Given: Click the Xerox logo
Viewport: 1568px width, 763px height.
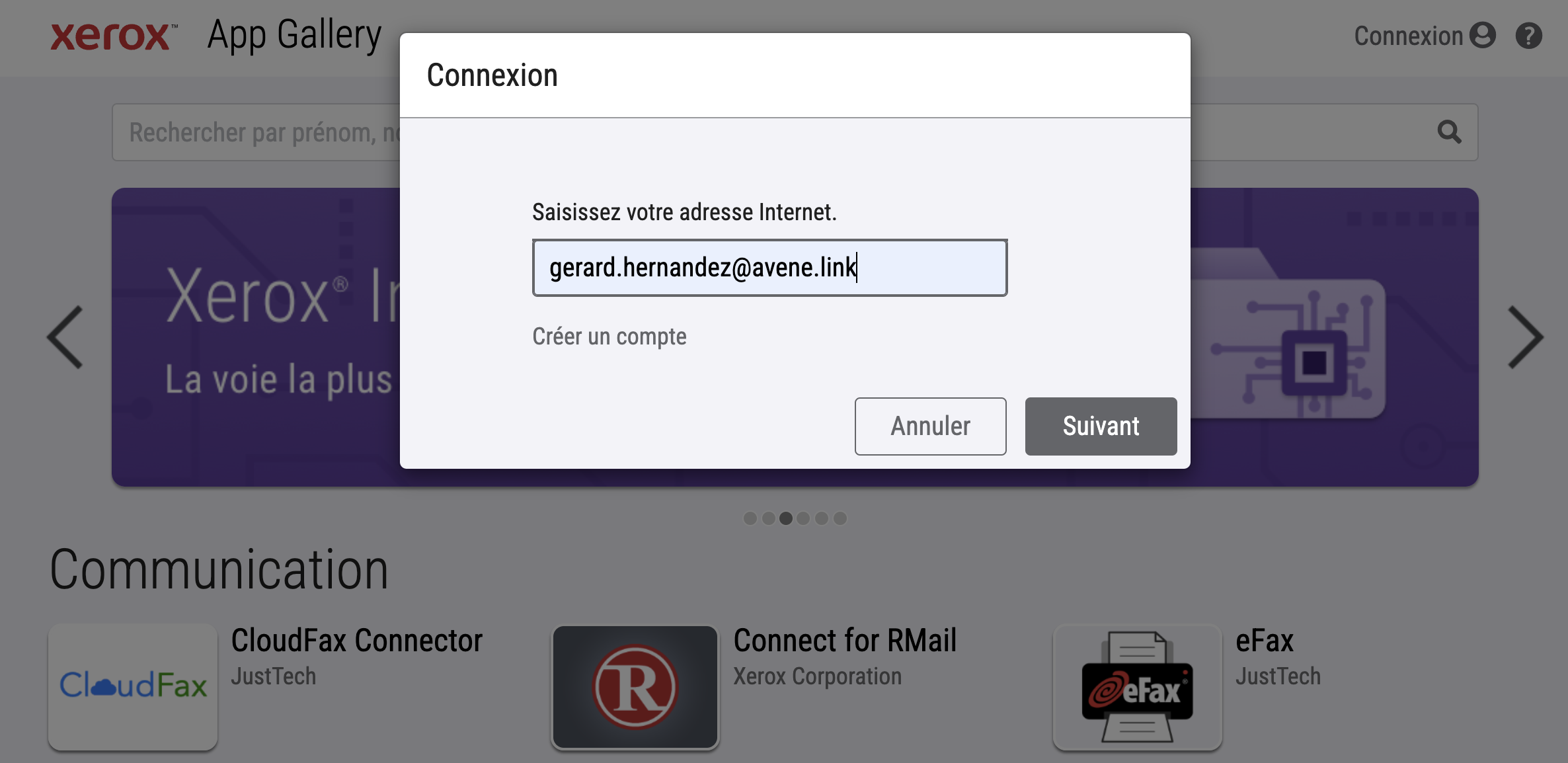Looking at the screenshot, I should pos(114,36).
